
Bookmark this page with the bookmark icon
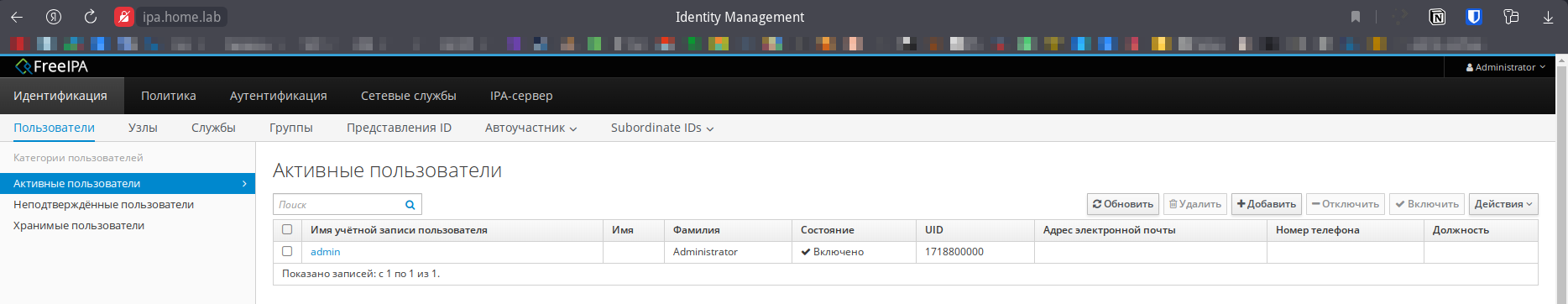pyautogui.click(x=1356, y=17)
